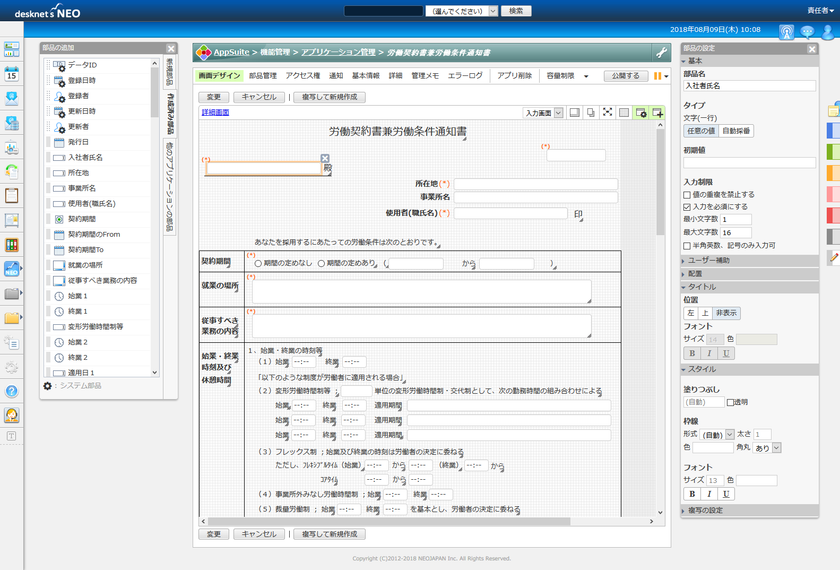Open the 入力画面 dropdown
This screenshot has height=570, width=840.
pos(543,113)
